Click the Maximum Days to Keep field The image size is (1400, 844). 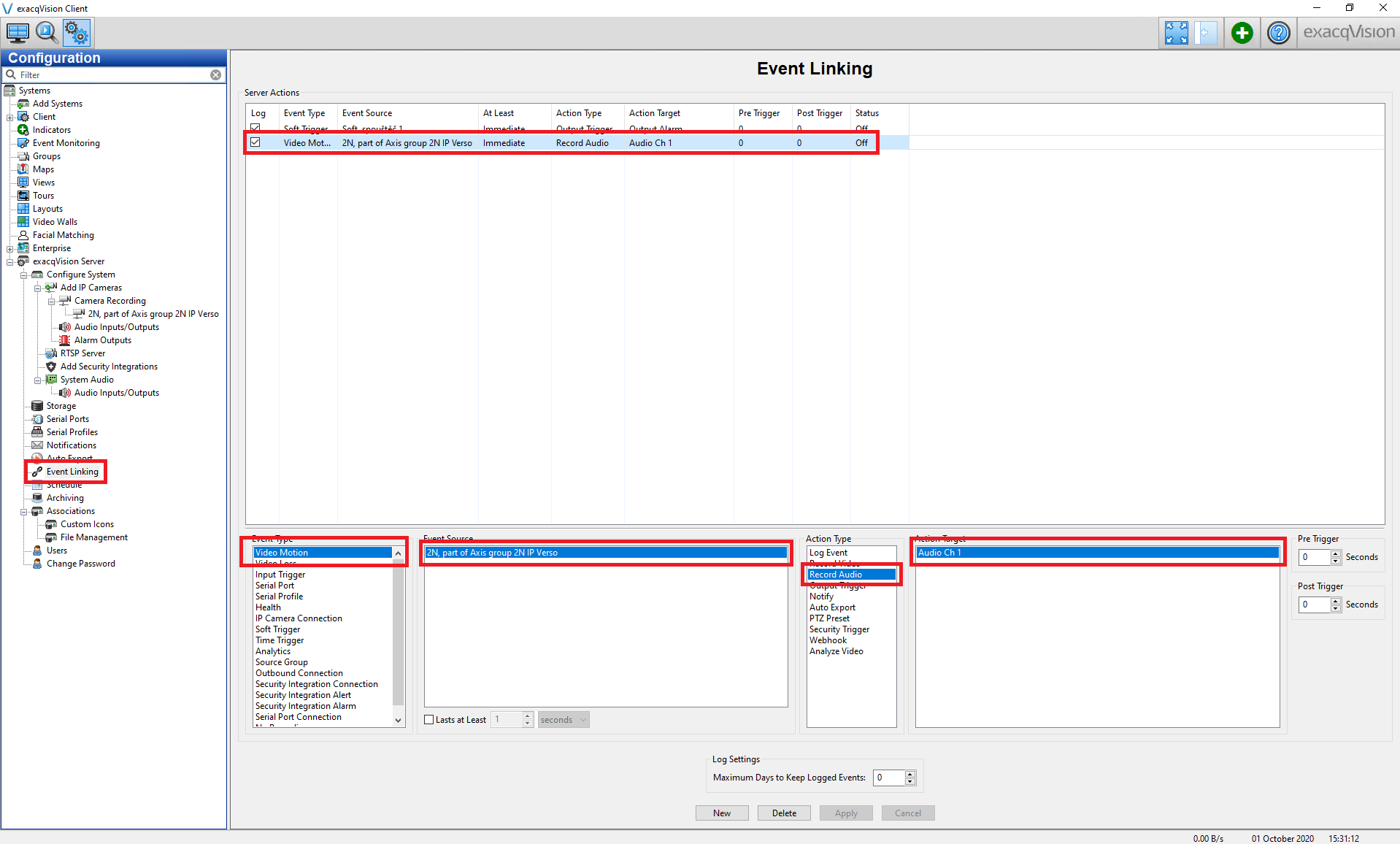coord(888,778)
